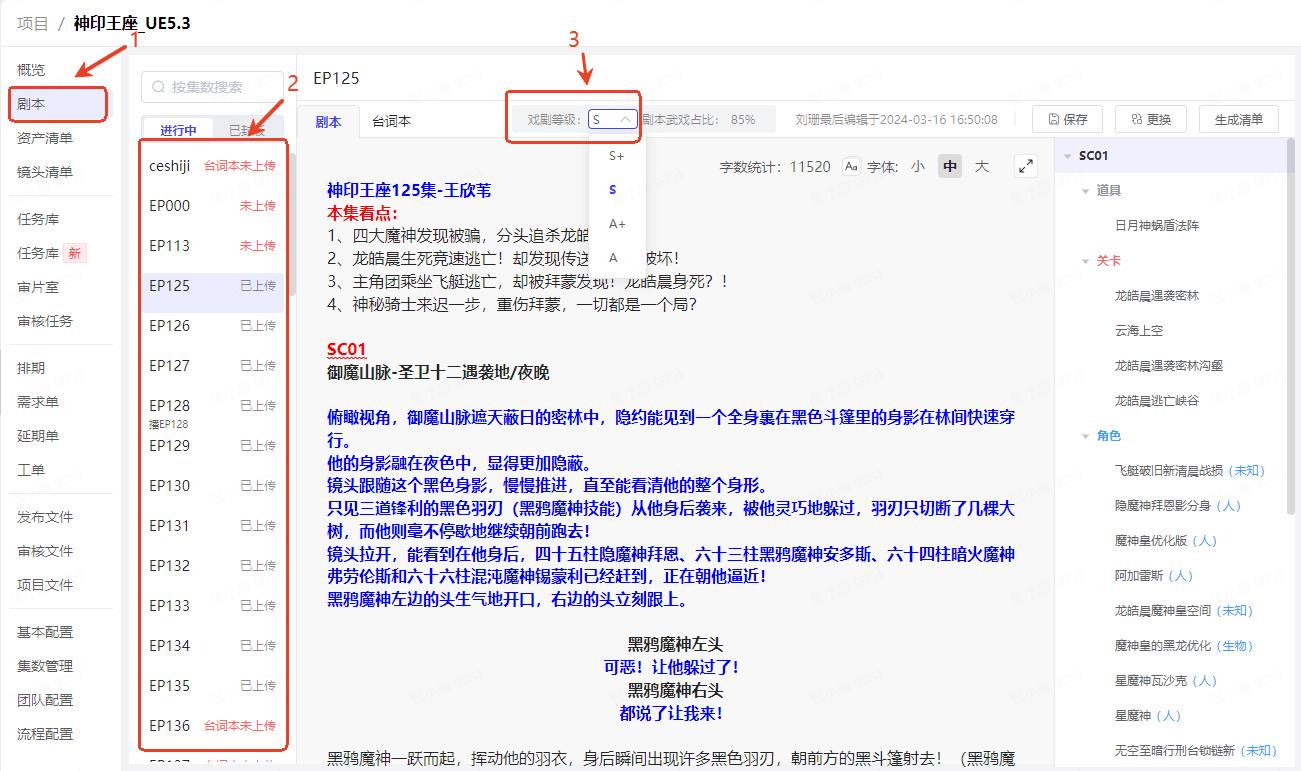Collapse the 角色 characters group
Viewport: 1301px width, 771px height.
tap(1086, 436)
